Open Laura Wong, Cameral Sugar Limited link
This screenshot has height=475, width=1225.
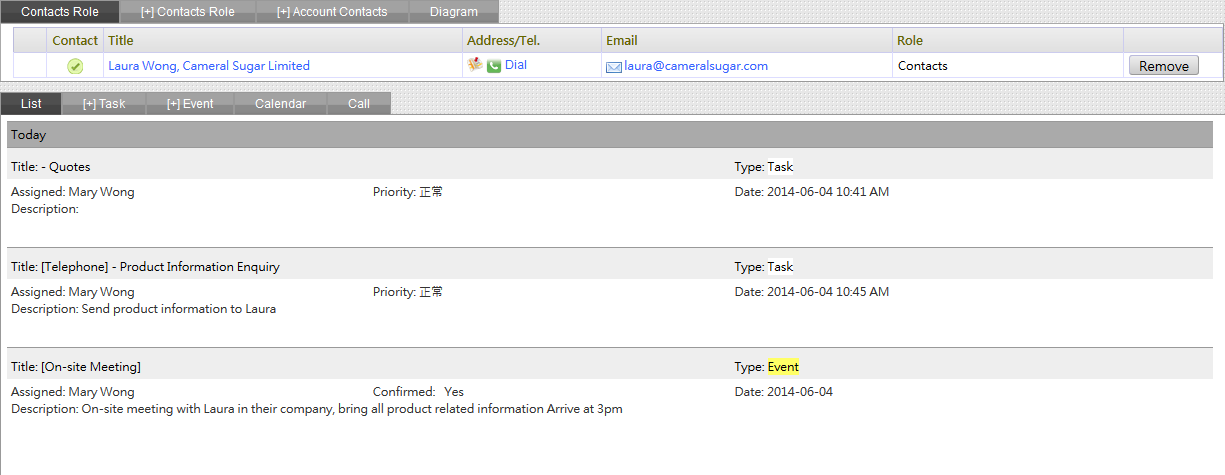tap(209, 66)
